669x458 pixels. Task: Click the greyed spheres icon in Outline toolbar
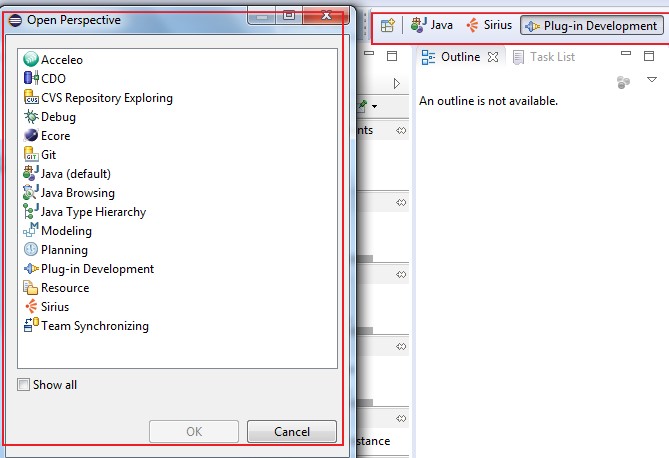click(623, 82)
